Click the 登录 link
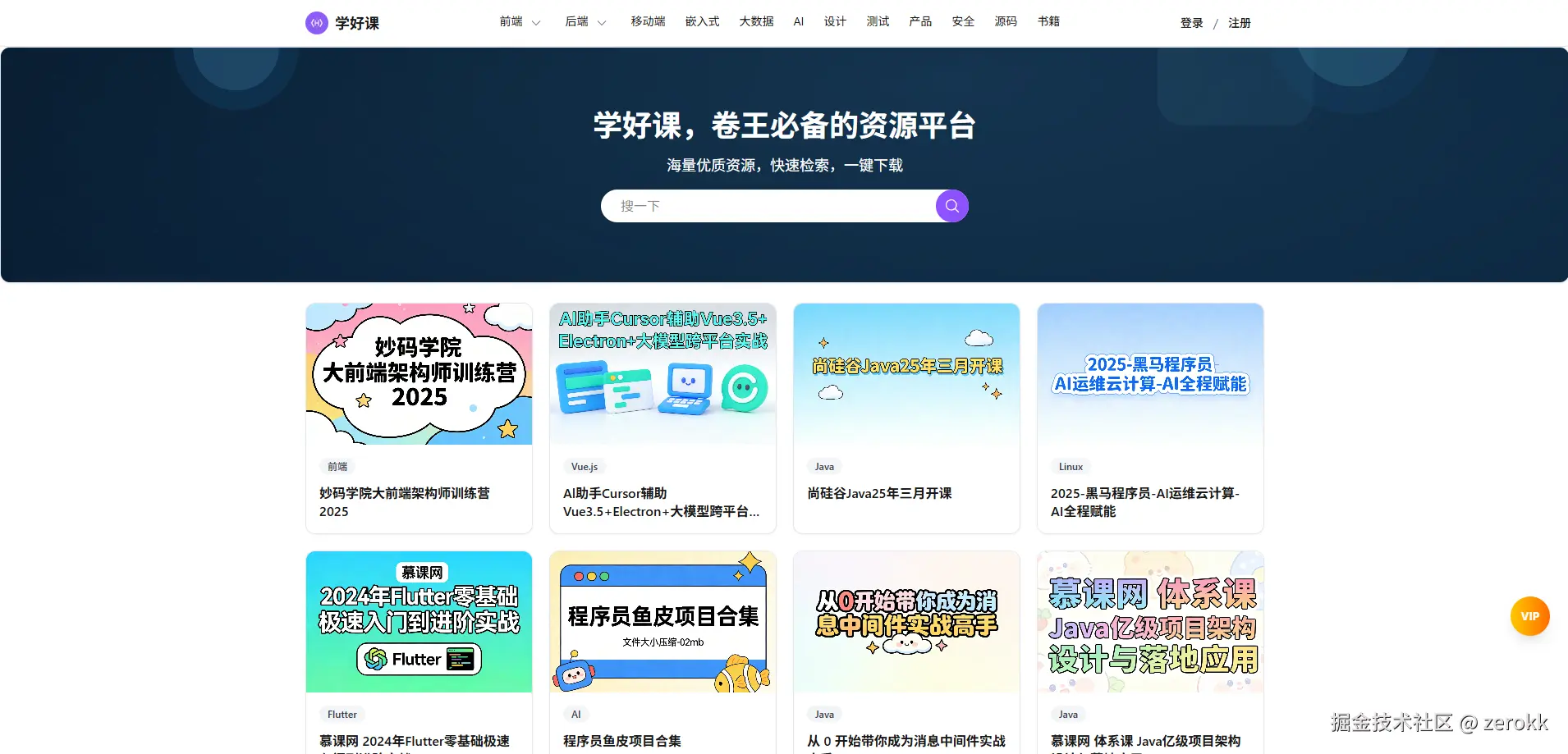Image resolution: width=1568 pixels, height=754 pixels. point(1192,23)
